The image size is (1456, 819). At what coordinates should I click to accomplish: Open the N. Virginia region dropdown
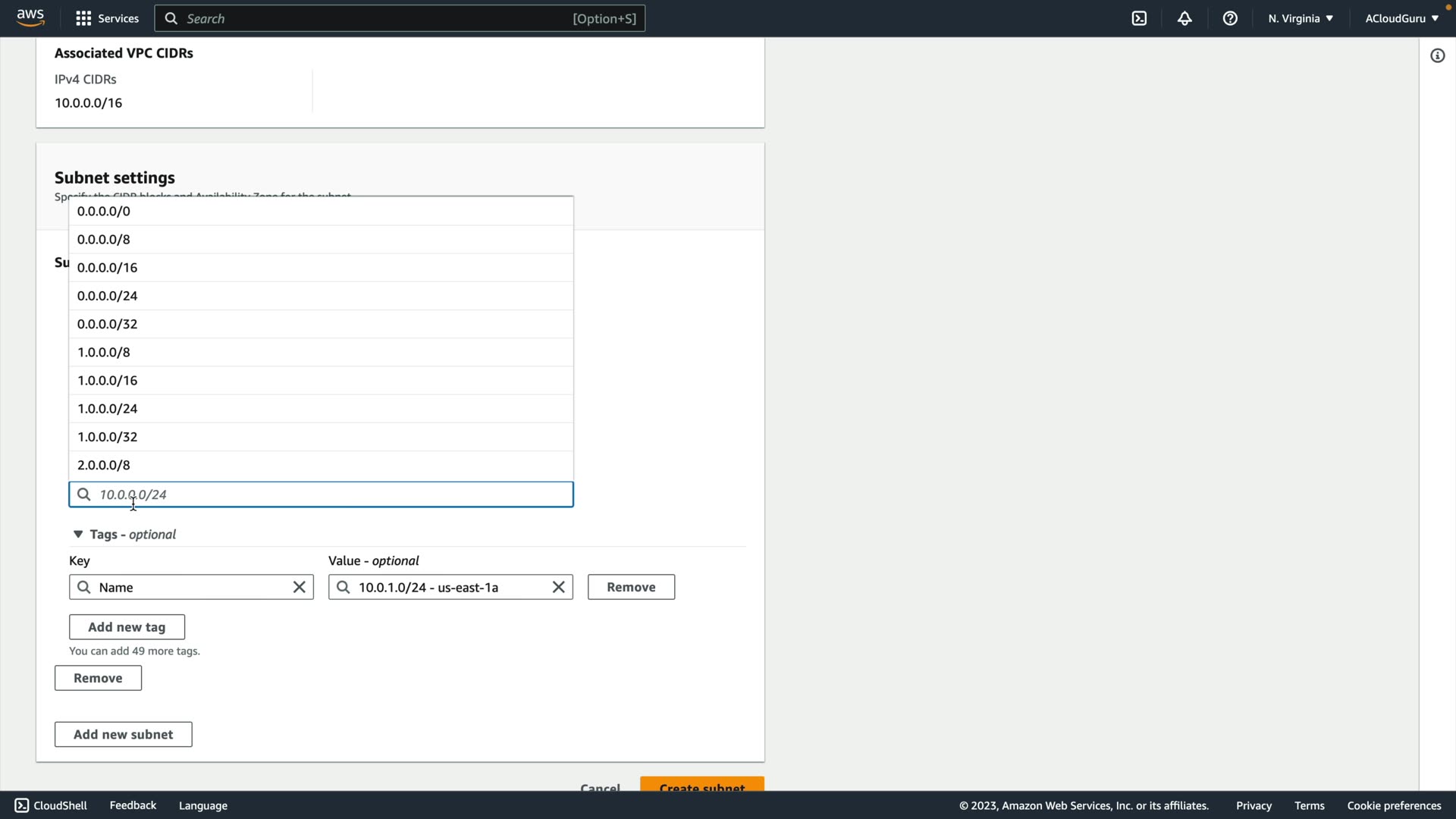(x=1300, y=18)
